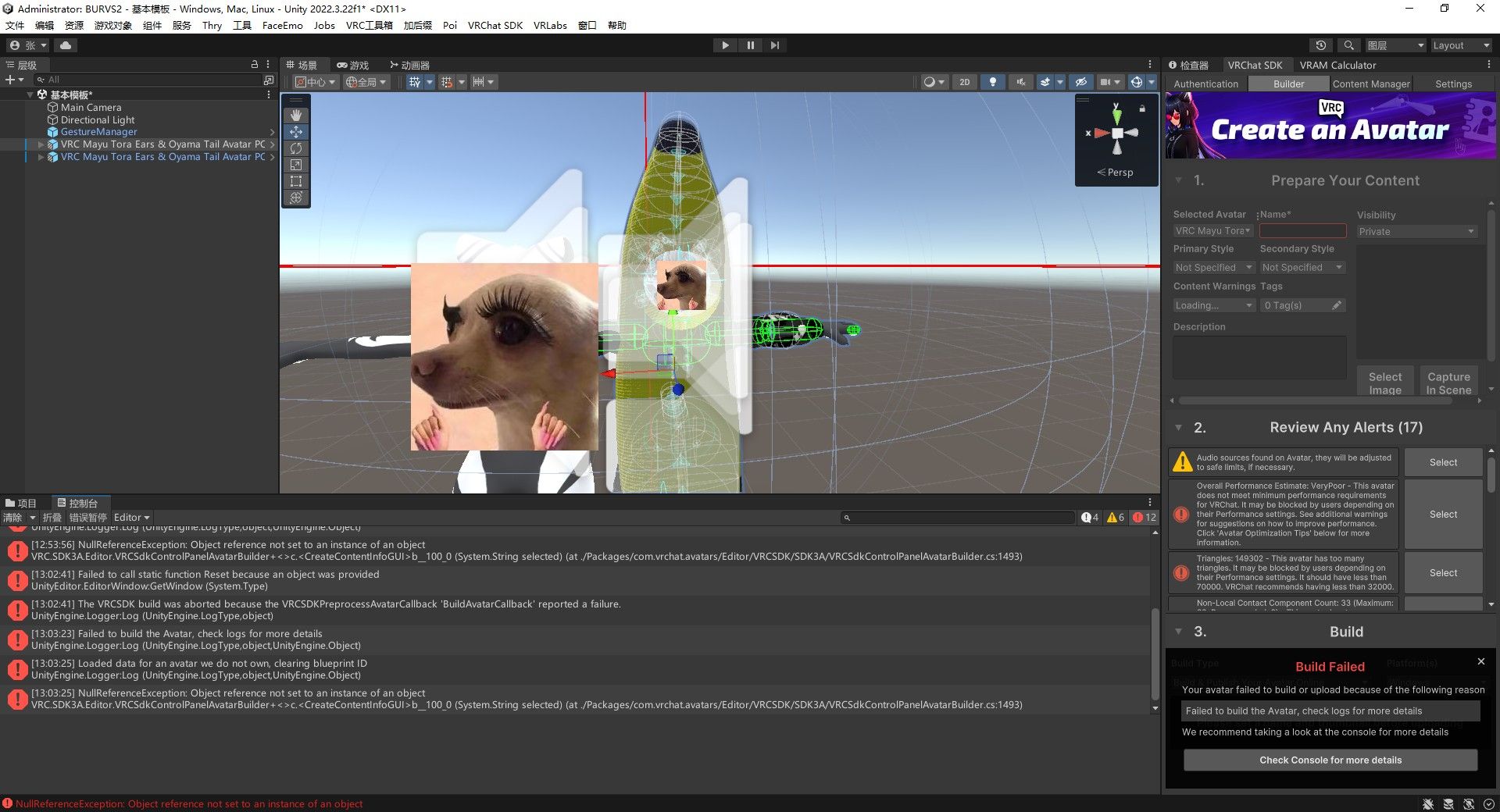
Task: Select the Rect transform tool
Action: tap(296, 181)
